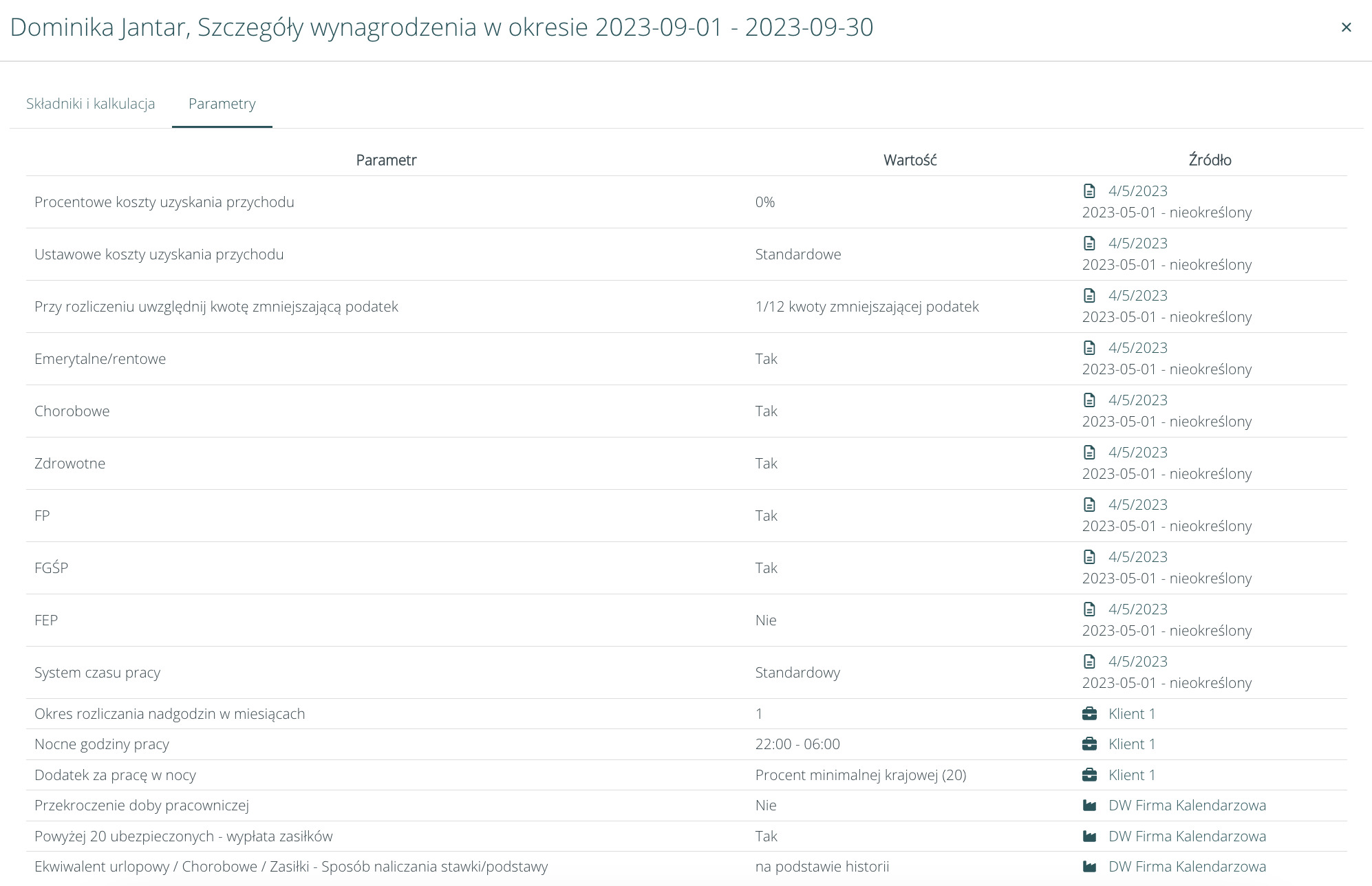1372x886 pixels.
Task: Close the wynagrodzenia details dialog
Action: point(1346,28)
